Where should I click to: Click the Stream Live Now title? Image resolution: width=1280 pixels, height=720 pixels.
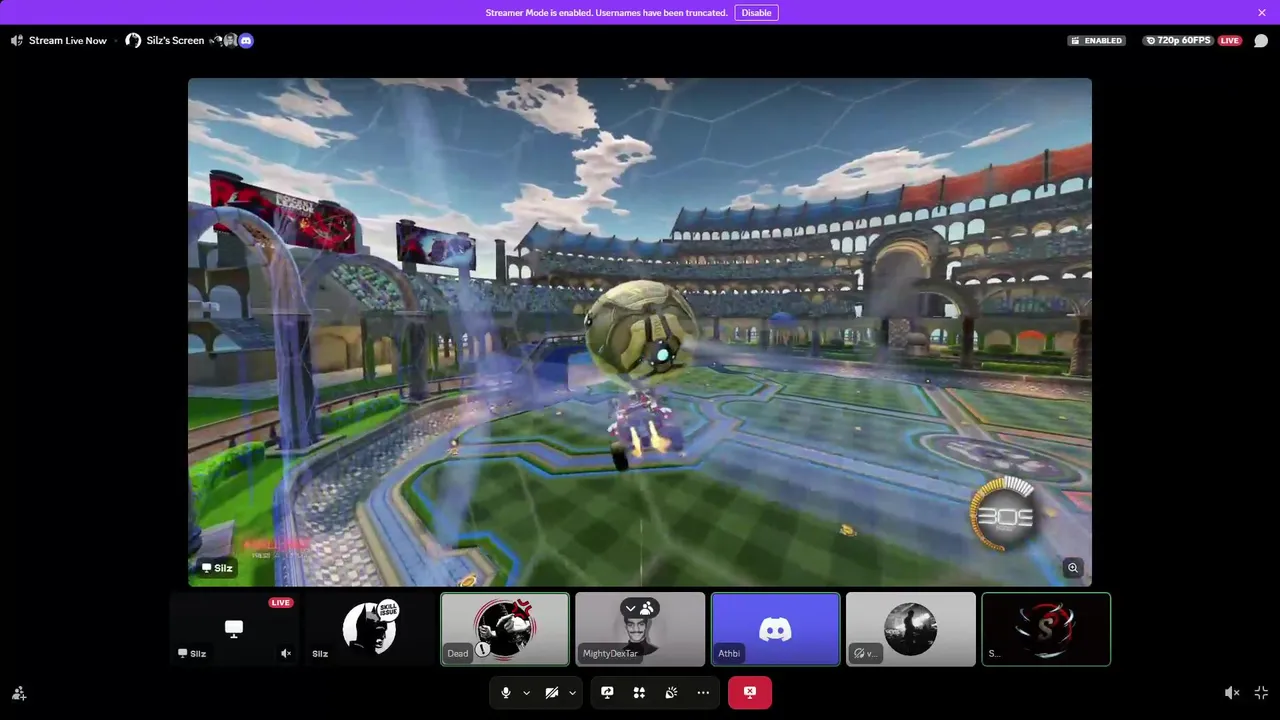[68, 41]
